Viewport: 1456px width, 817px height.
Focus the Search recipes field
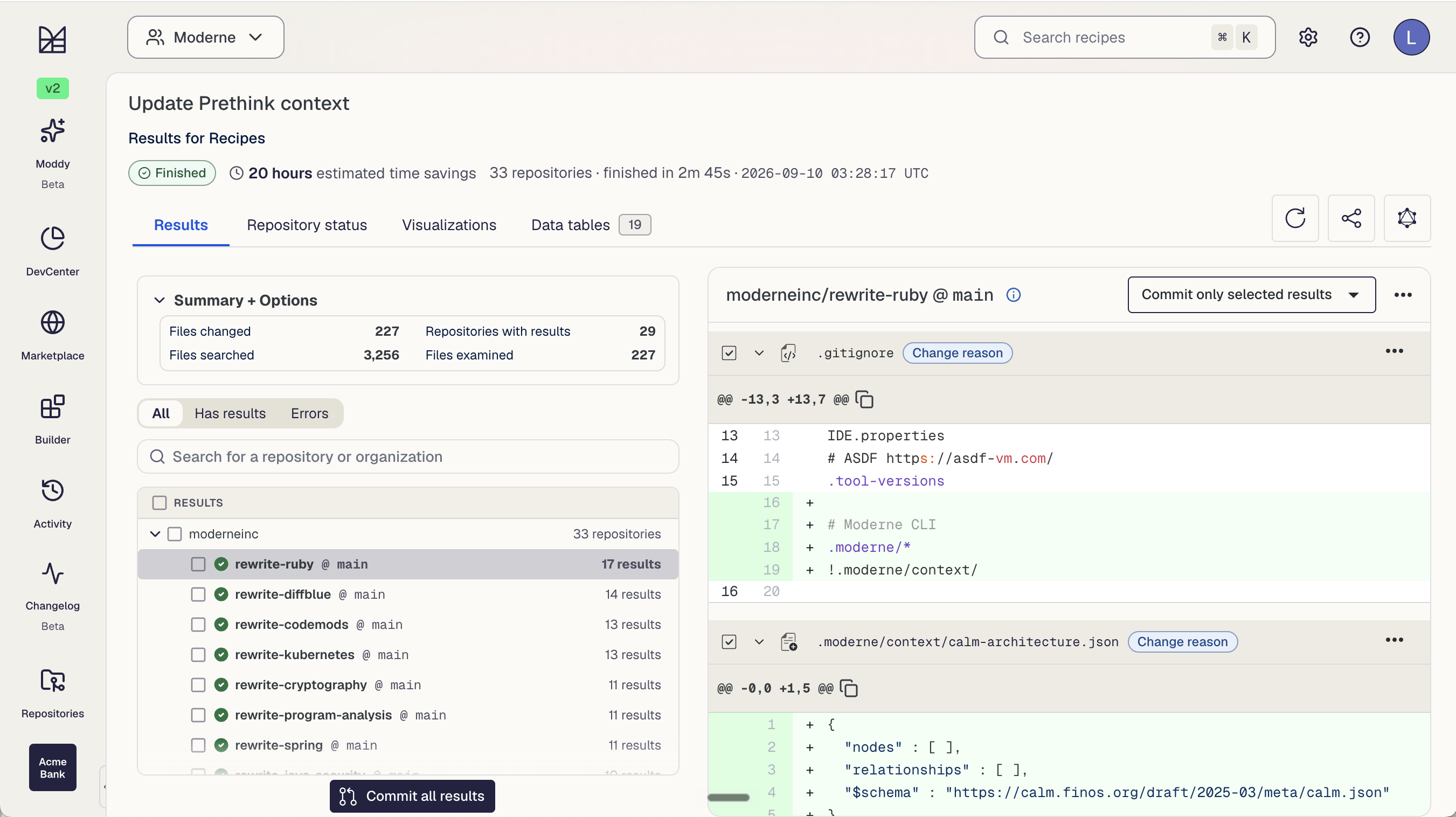tap(1124, 37)
